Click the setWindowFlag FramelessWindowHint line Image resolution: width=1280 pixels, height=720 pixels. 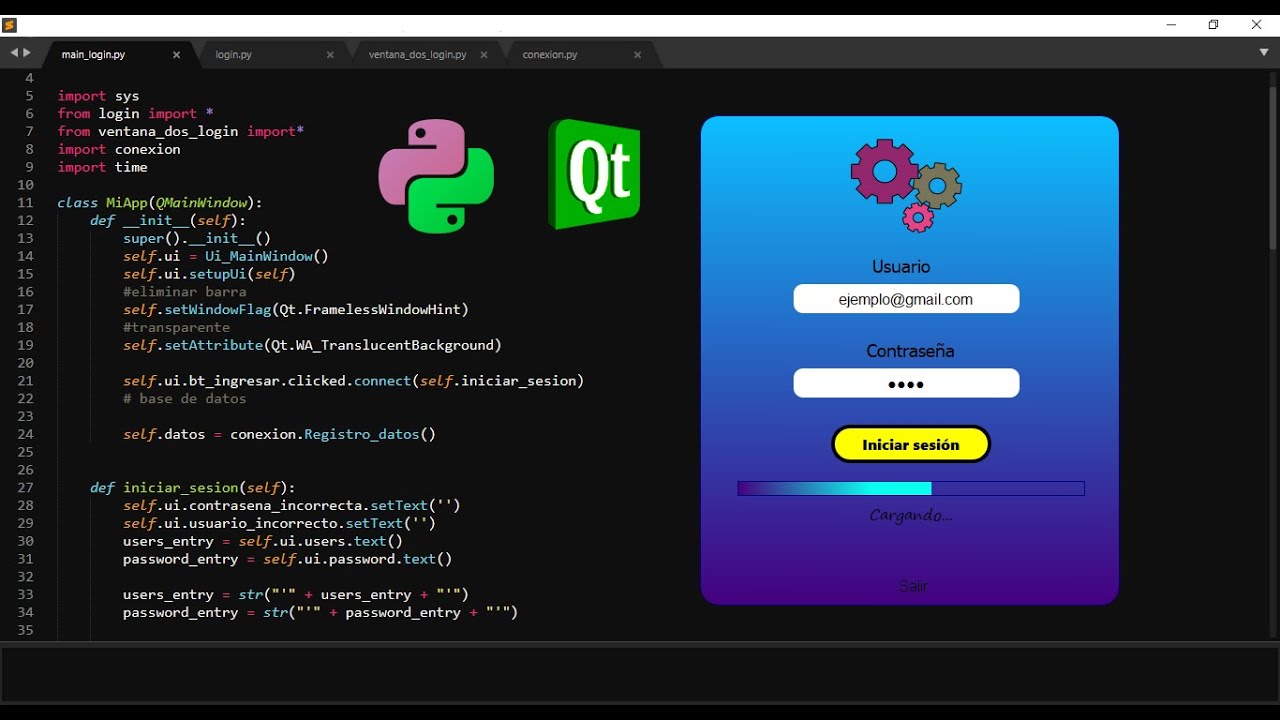[x=296, y=310]
